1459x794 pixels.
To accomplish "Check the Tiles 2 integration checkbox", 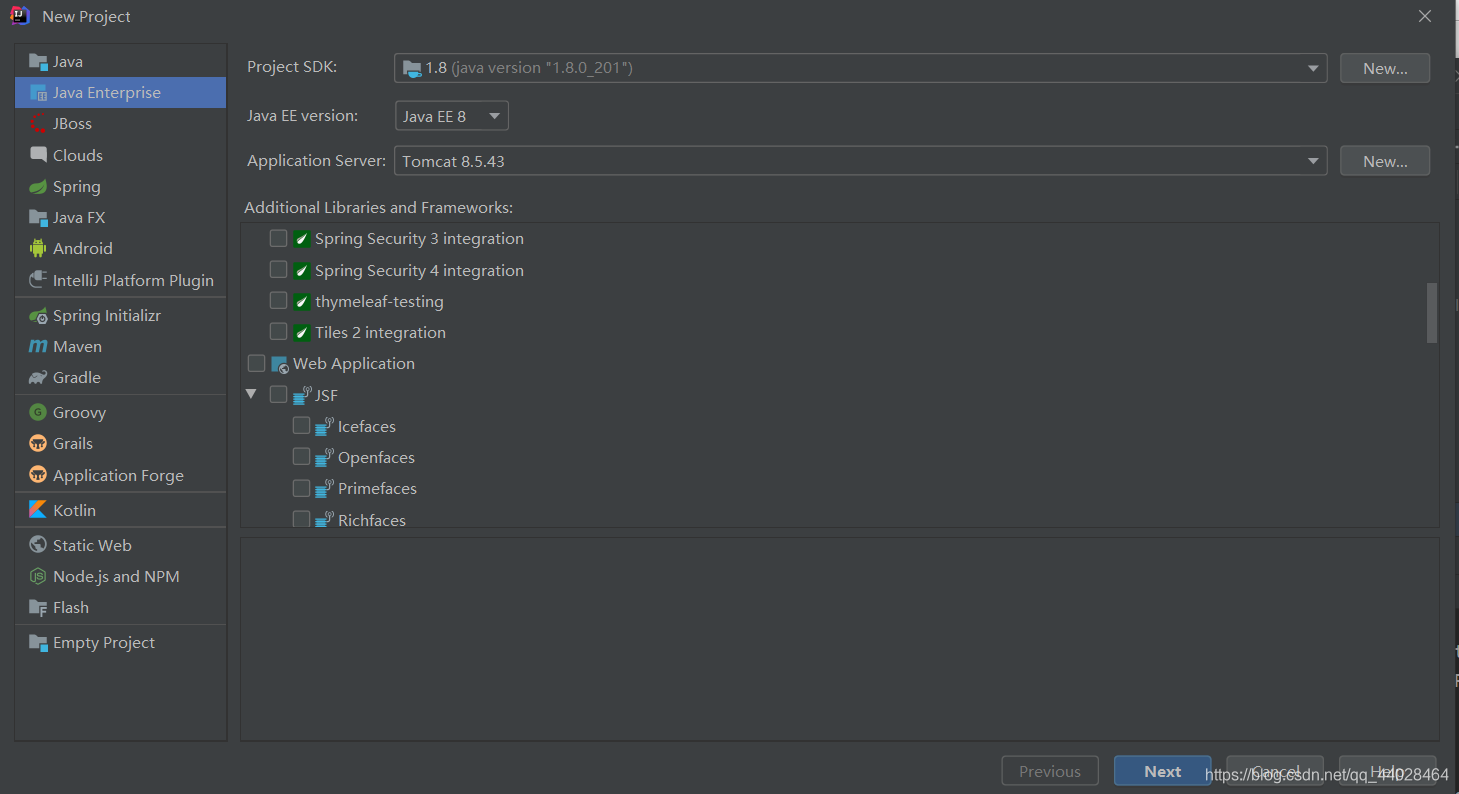I will pyautogui.click(x=279, y=332).
